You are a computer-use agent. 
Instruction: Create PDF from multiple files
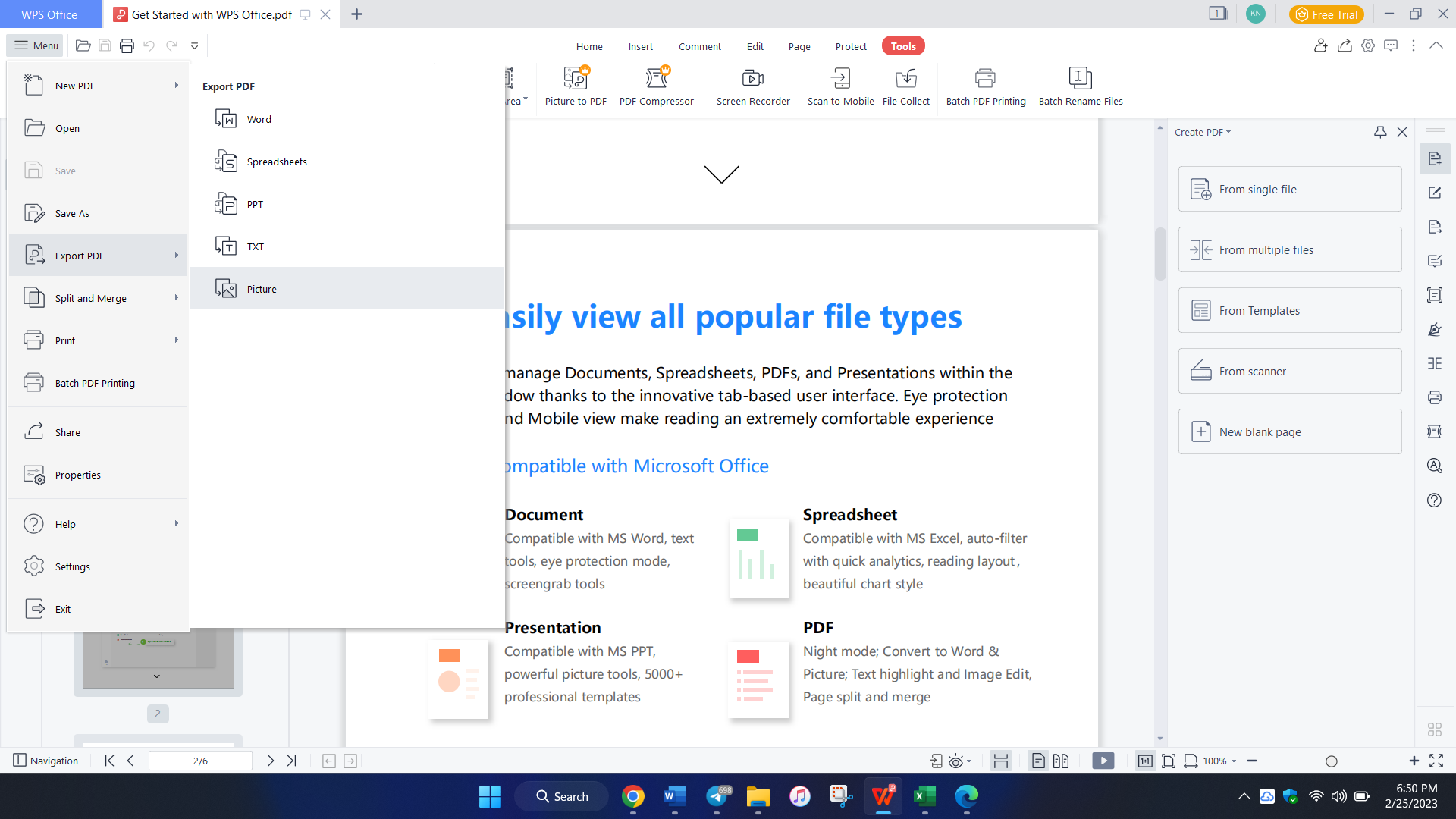pos(1290,249)
